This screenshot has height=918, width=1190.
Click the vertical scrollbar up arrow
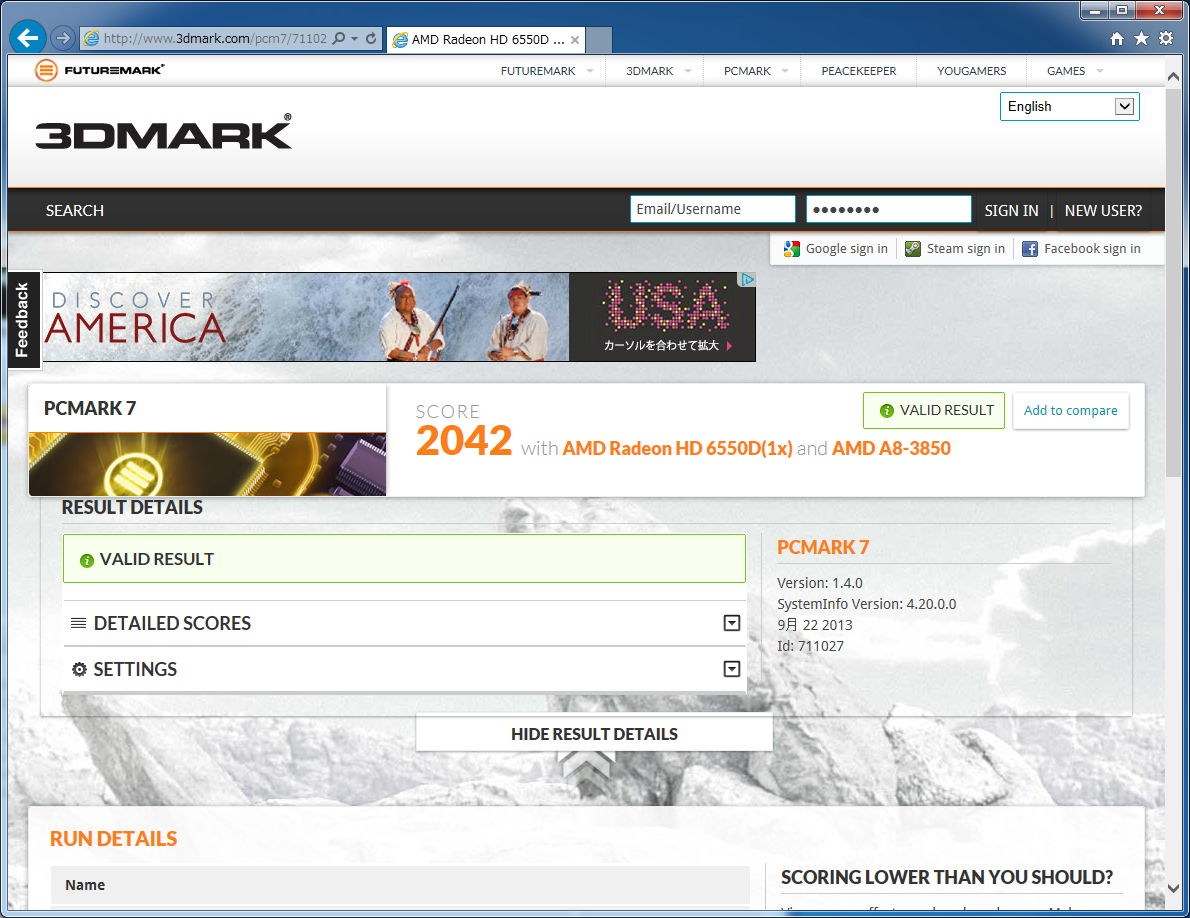click(x=1173, y=77)
